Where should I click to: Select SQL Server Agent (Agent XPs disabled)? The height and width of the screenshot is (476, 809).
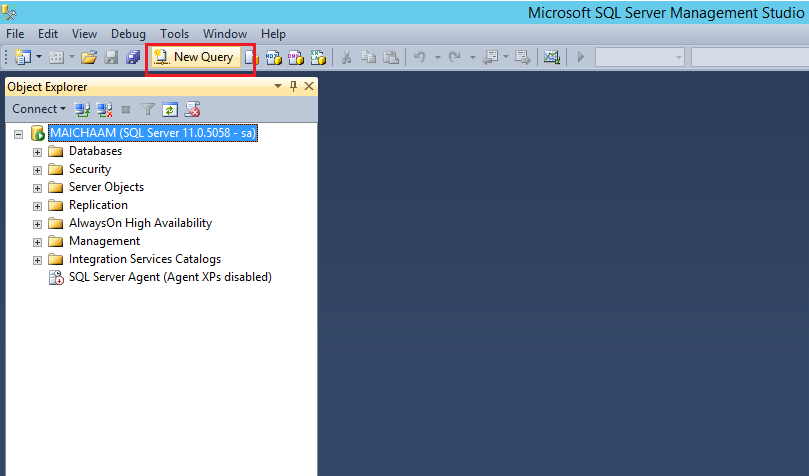(170, 277)
